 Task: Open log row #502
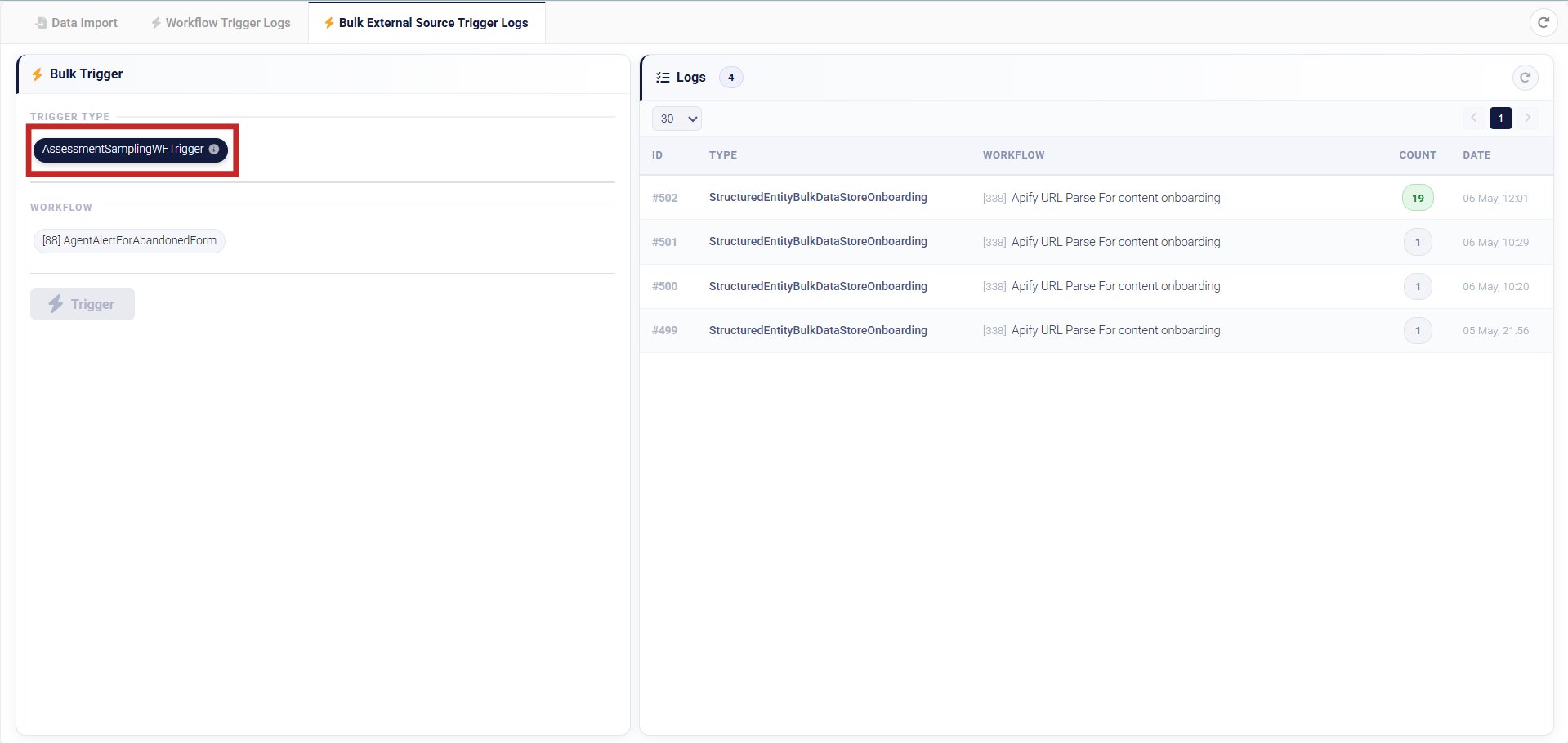coord(1097,198)
